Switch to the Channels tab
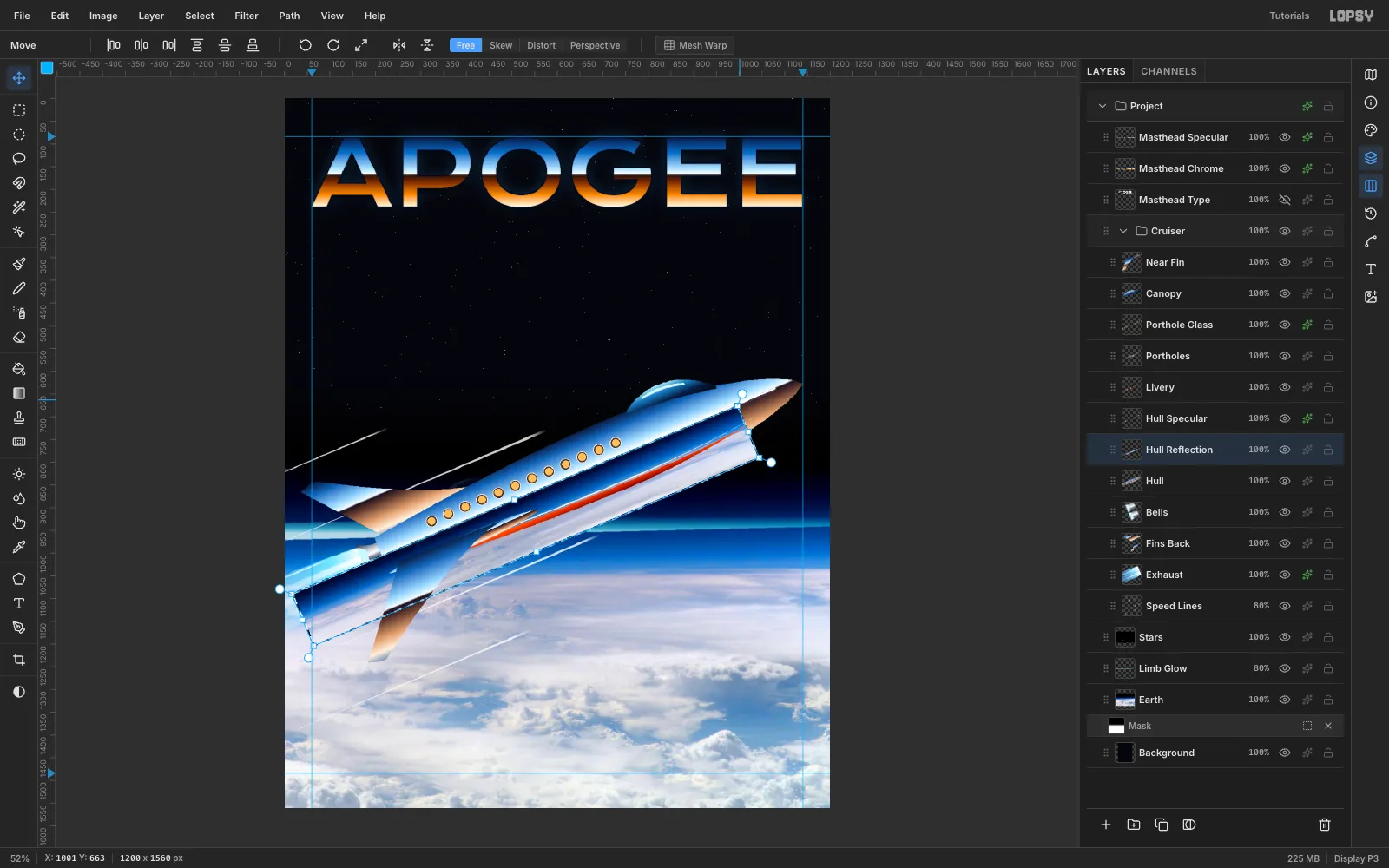Viewport: 1389px width, 868px height. coord(1168,71)
